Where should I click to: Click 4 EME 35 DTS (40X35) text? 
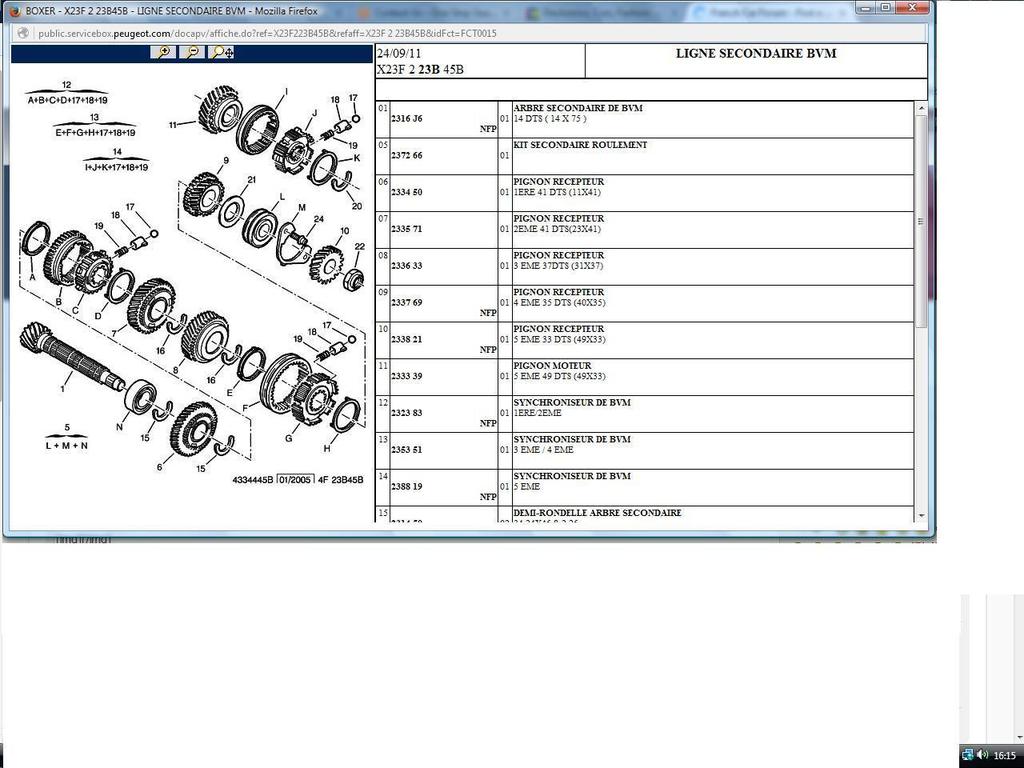pyautogui.click(x=559, y=302)
